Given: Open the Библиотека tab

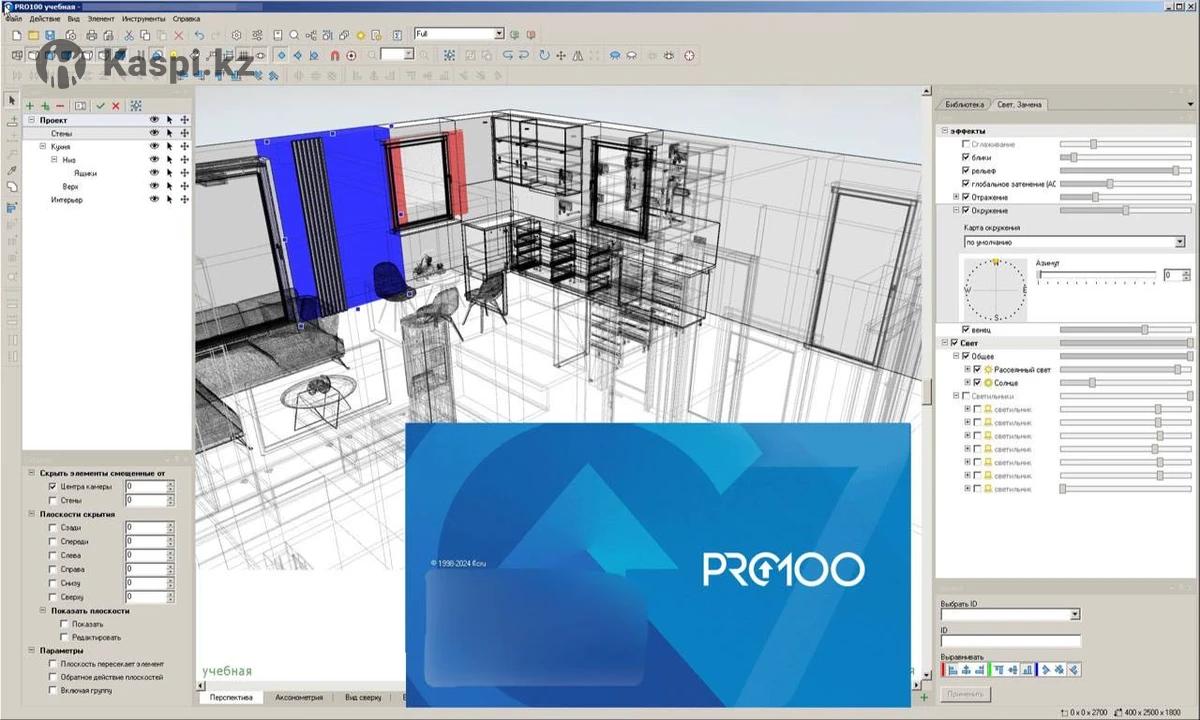Looking at the screenshot, I should coord(963,104).
